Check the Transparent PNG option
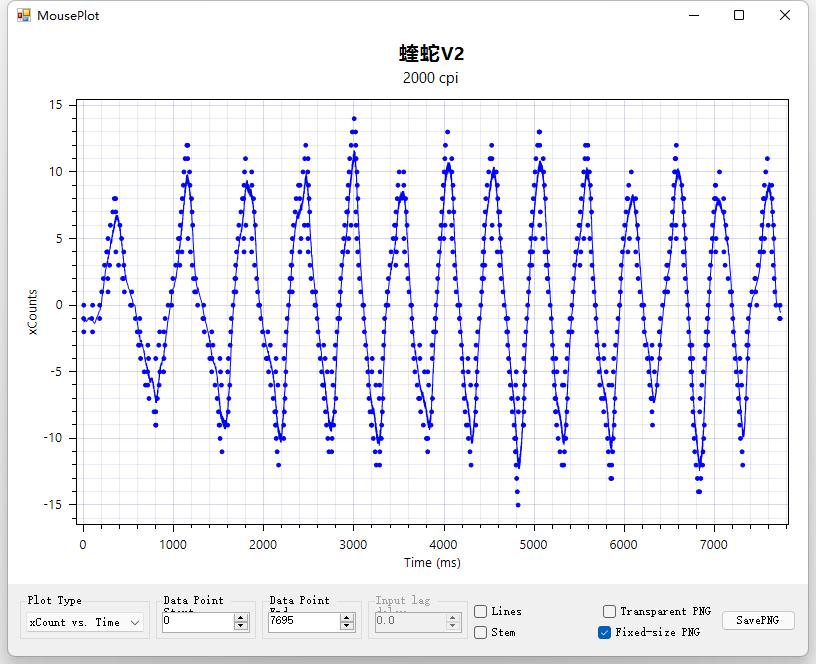The height and width of the screenshot is (664, 816). coord(609,611)
